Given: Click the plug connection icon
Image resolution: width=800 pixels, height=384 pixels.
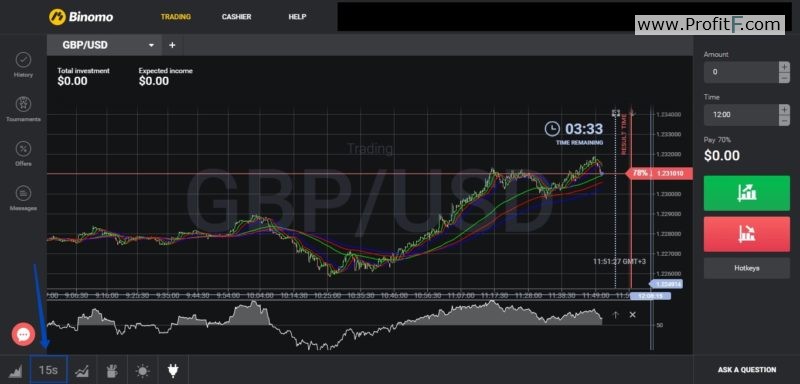Looking at the screenshot, I should (173, 370).
